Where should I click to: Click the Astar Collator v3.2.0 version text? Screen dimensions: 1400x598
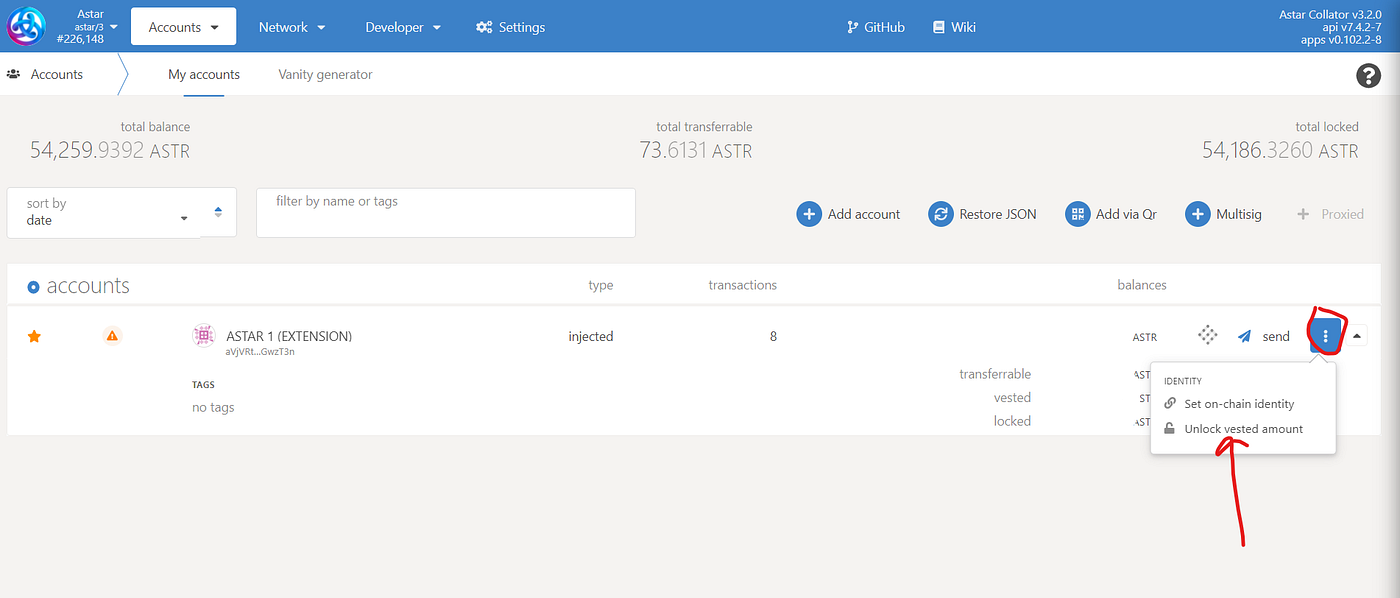(1330, 14)
